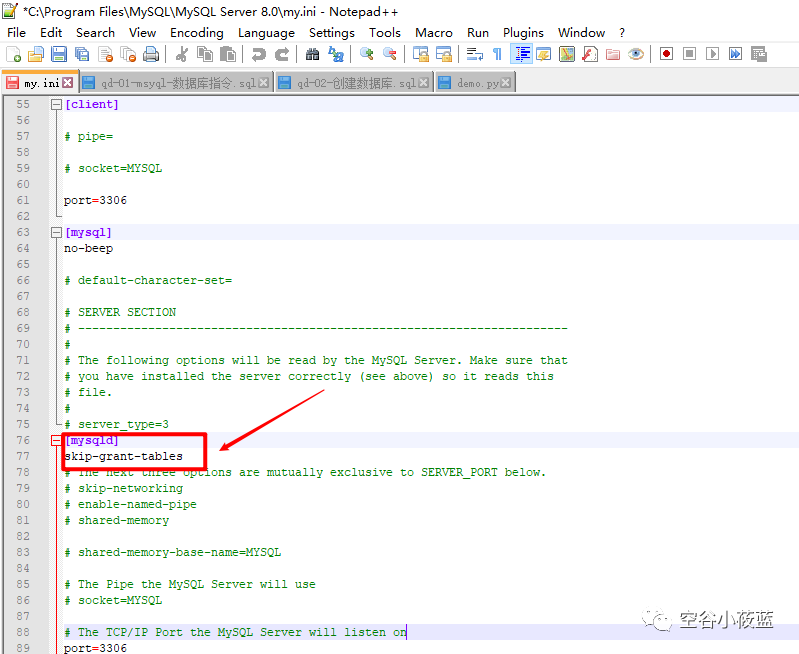Open the View menu
The width and height of the screenshot is (799, 654).
tap(142, 33)
